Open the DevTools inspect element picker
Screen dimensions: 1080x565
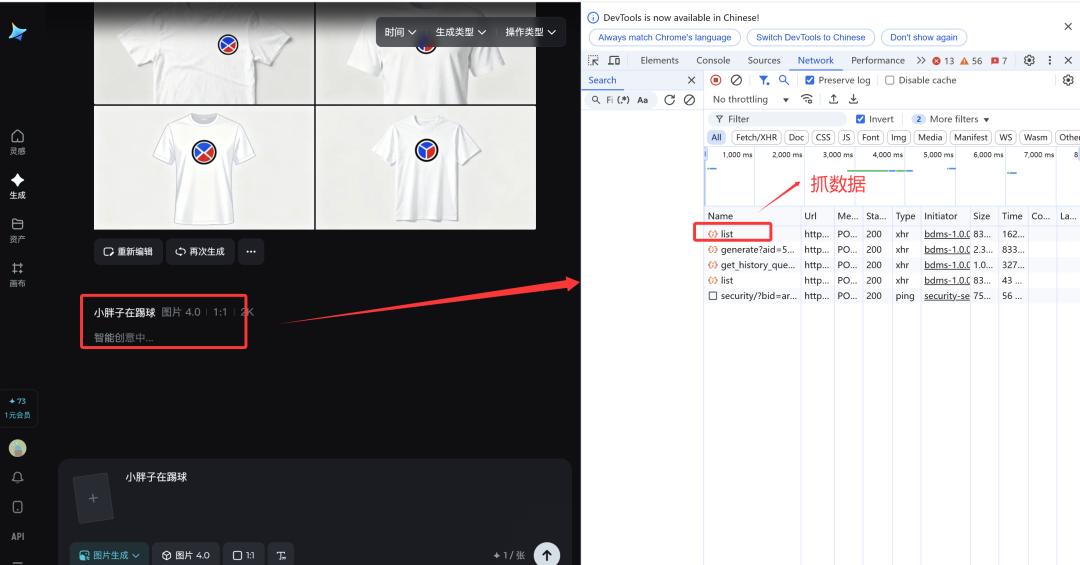click(x=594, y=61)
